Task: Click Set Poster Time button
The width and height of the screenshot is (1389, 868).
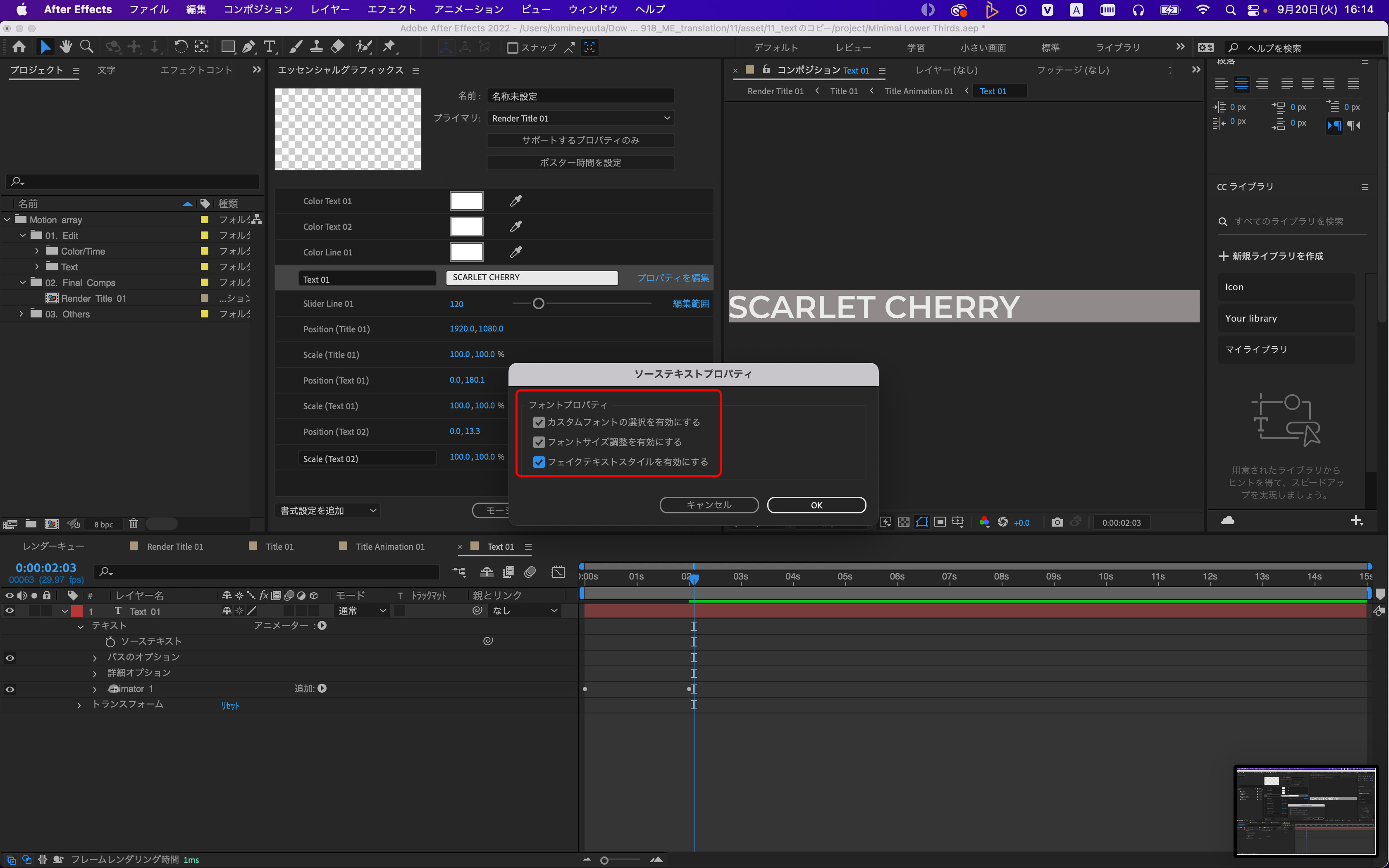Action: (x=580, y=162)
